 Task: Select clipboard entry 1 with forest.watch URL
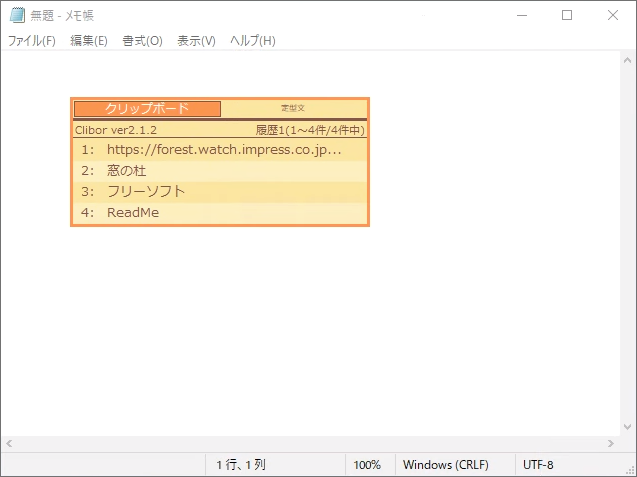point(220,150)
